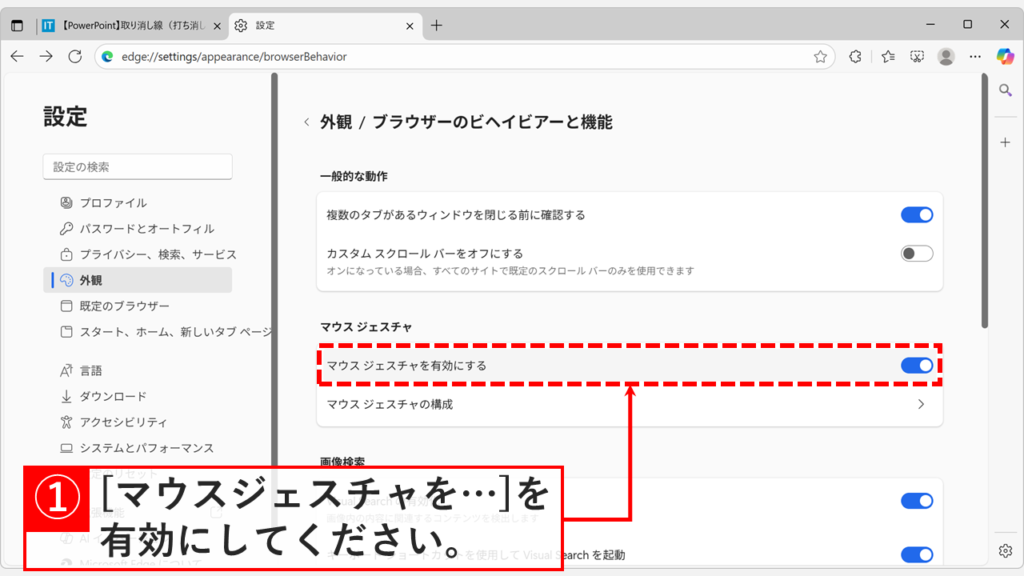Open the Copilot sidebar icon
The width and height of the screenshot is (1024, 576).
pos(1005,57)
